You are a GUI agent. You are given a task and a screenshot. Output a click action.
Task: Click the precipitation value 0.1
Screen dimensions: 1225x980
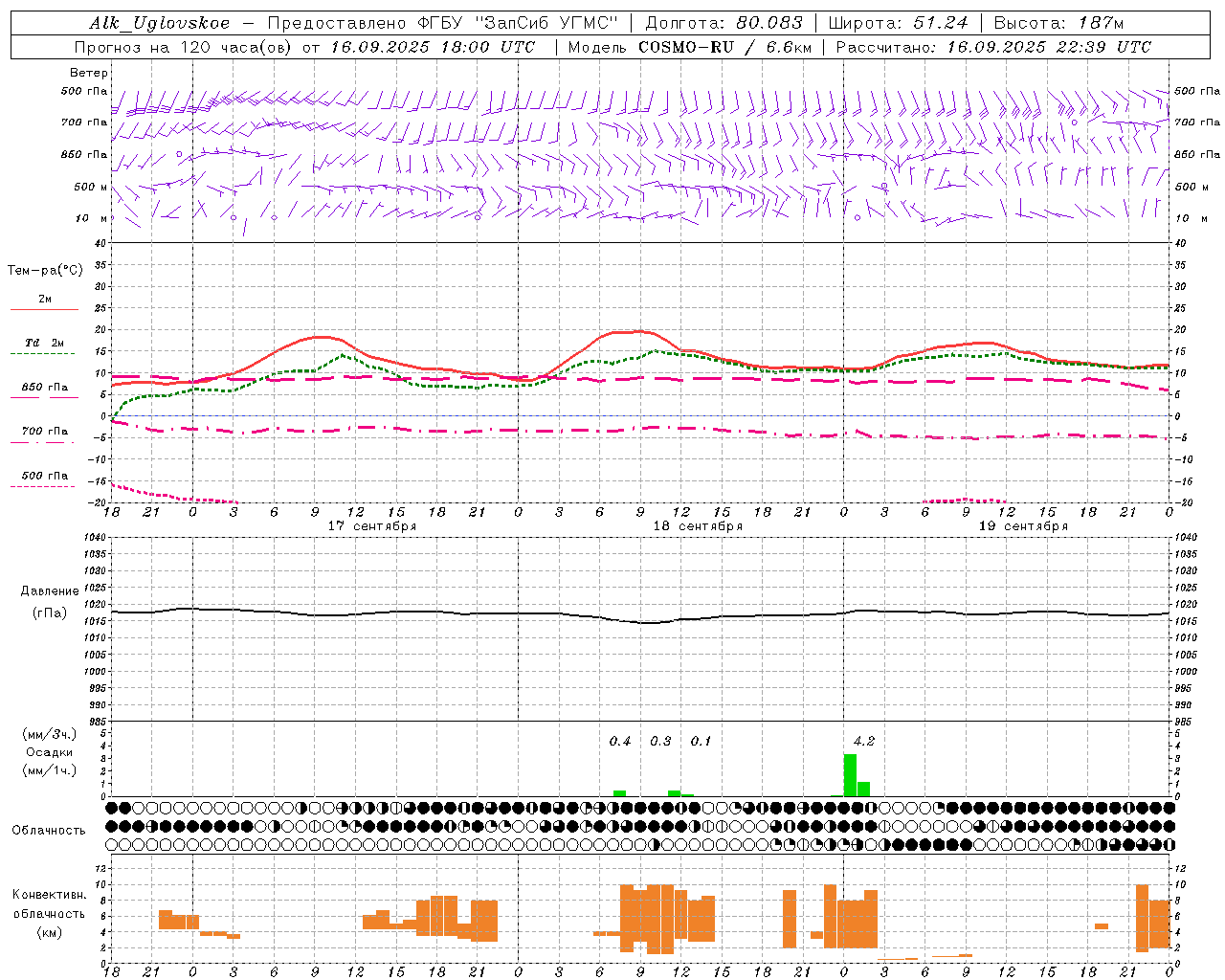[x=701, y=741]
